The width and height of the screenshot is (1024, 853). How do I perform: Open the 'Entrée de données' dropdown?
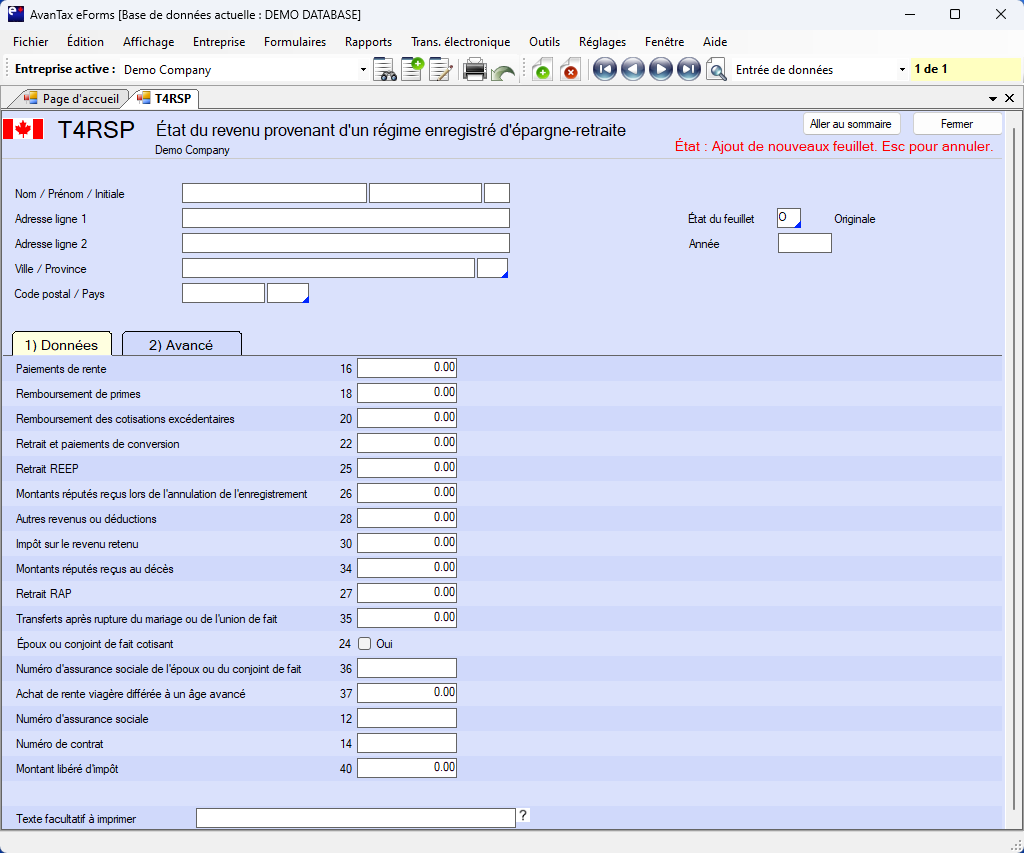[902, 70]
